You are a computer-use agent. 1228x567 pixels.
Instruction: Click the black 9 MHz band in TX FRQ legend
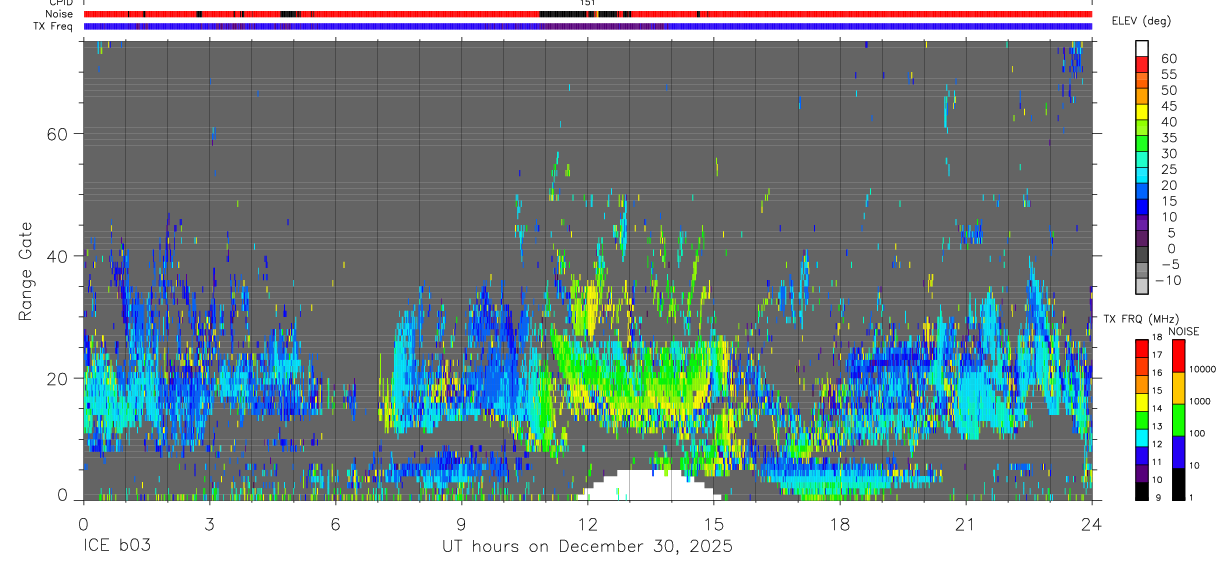coord(1142,490)
